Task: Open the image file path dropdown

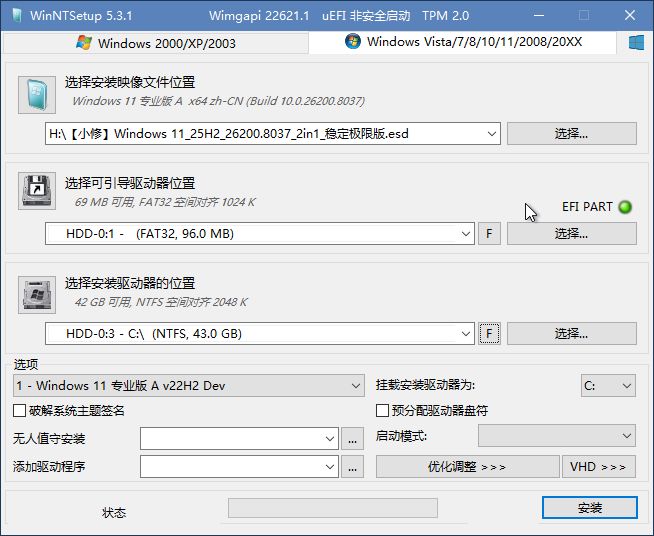Action: (x=492, y=134)
